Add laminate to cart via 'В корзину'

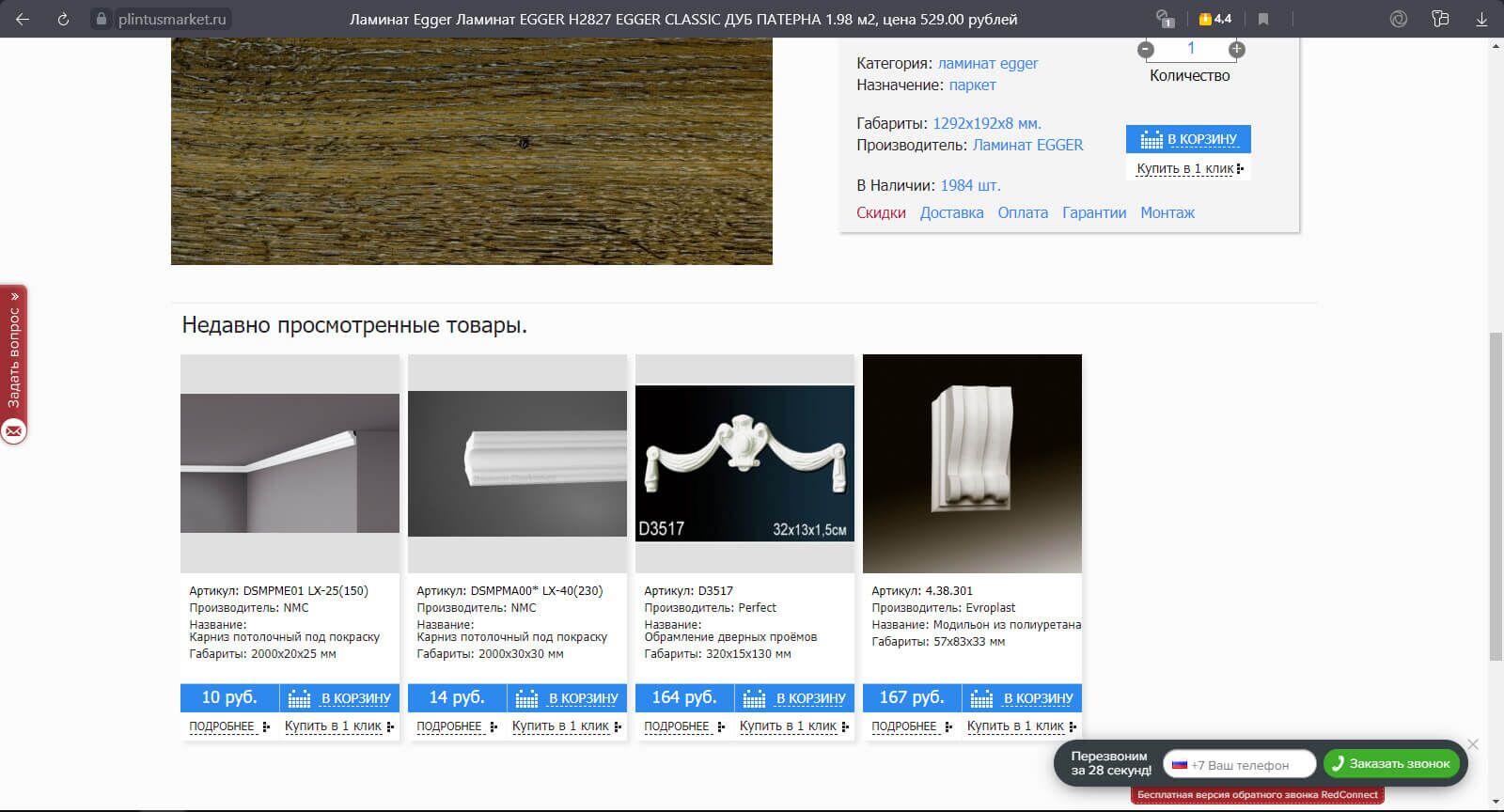1188,139
